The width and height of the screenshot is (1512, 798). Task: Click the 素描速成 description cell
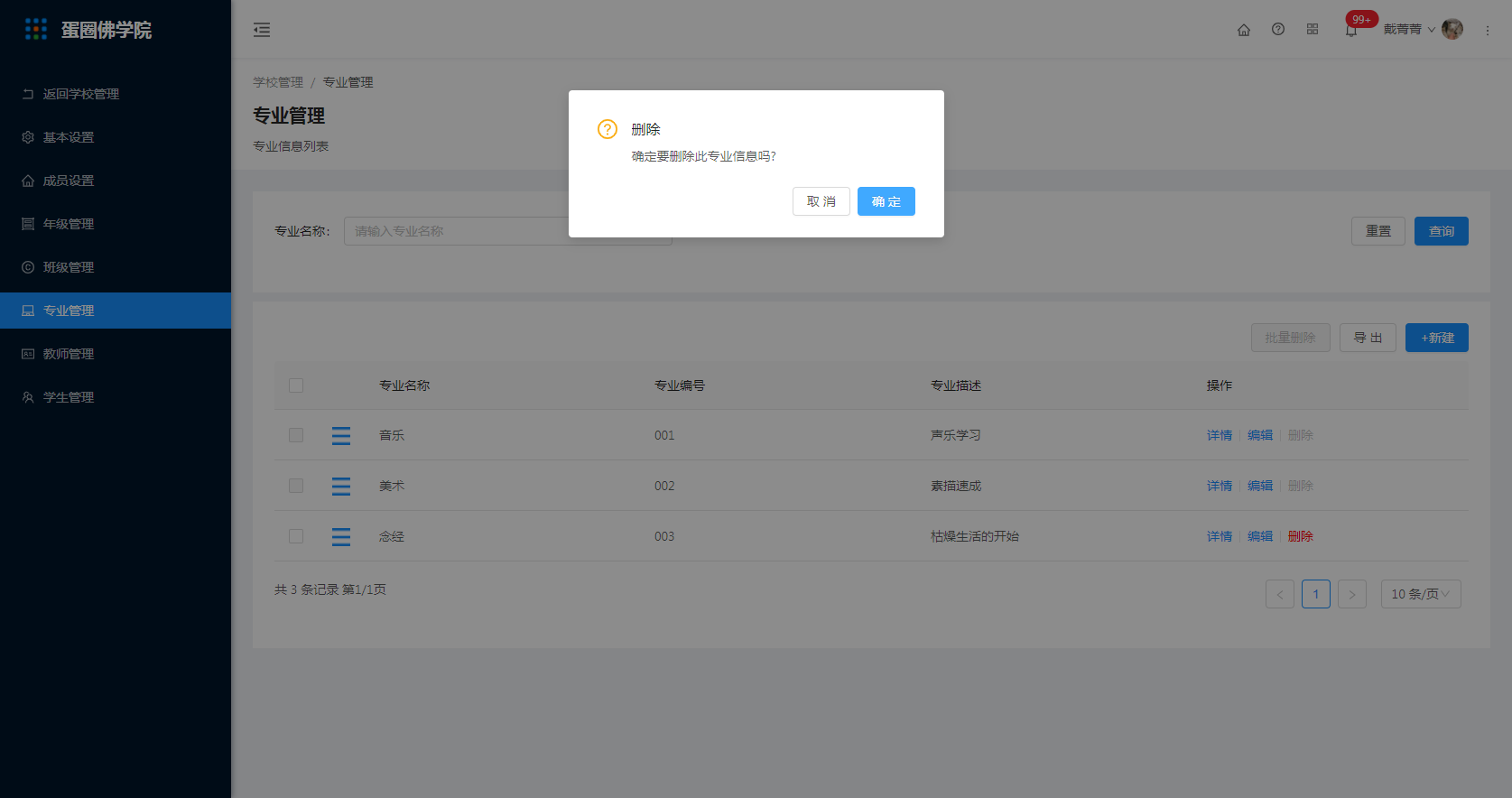click(x=956, y=486)
